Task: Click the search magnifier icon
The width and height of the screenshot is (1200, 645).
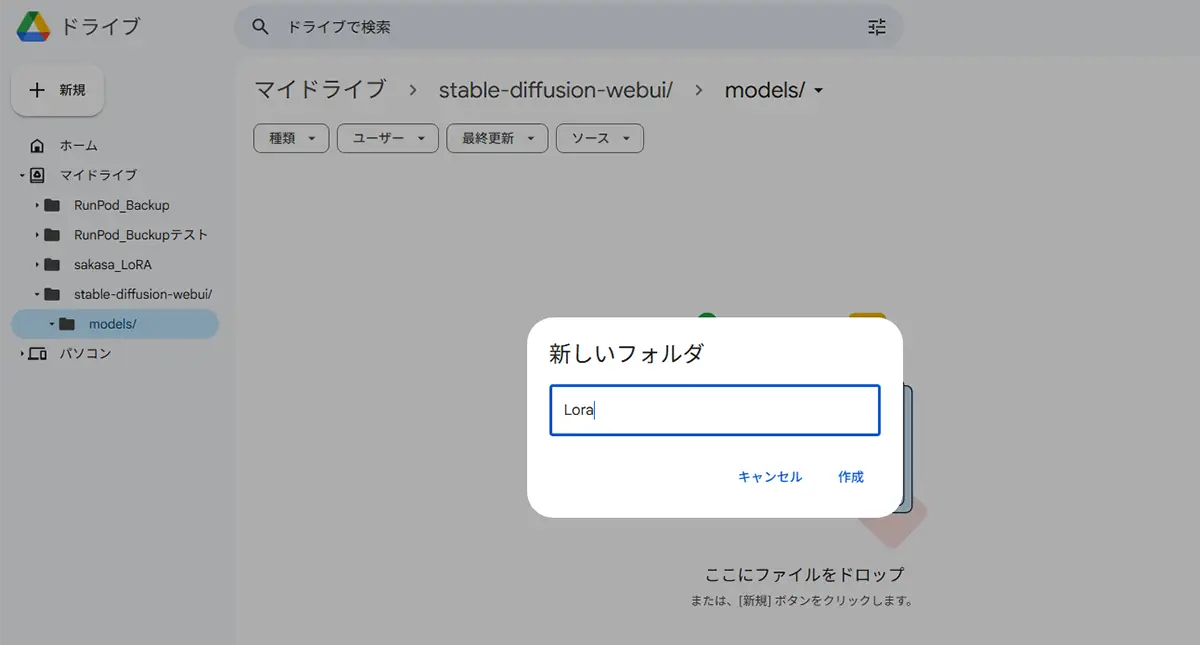Action: pyautogui.click(x=260, y=27)
